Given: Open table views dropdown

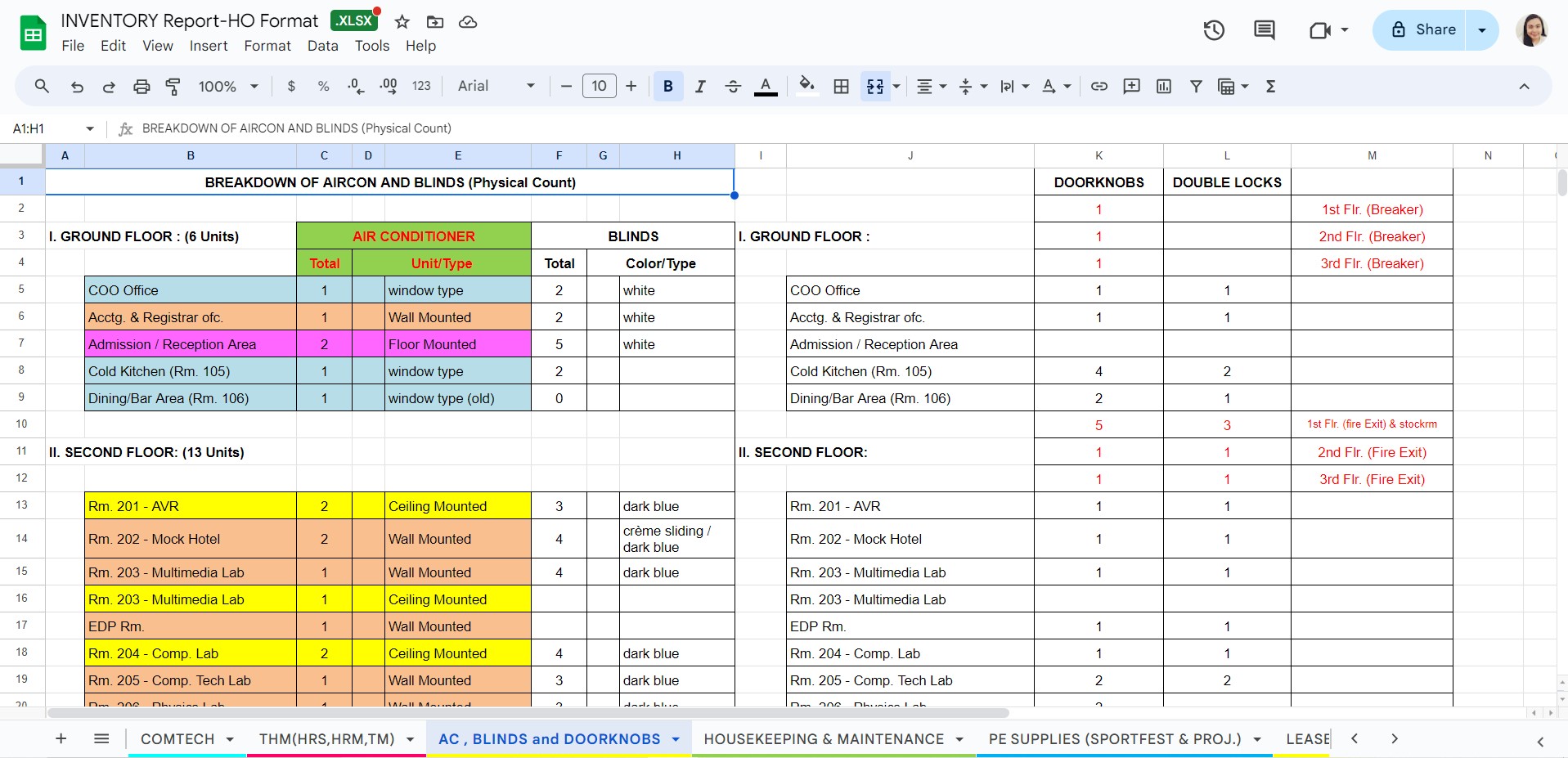Looking at the screenshot, I should pyautogui.click(x=1233, y=86).
